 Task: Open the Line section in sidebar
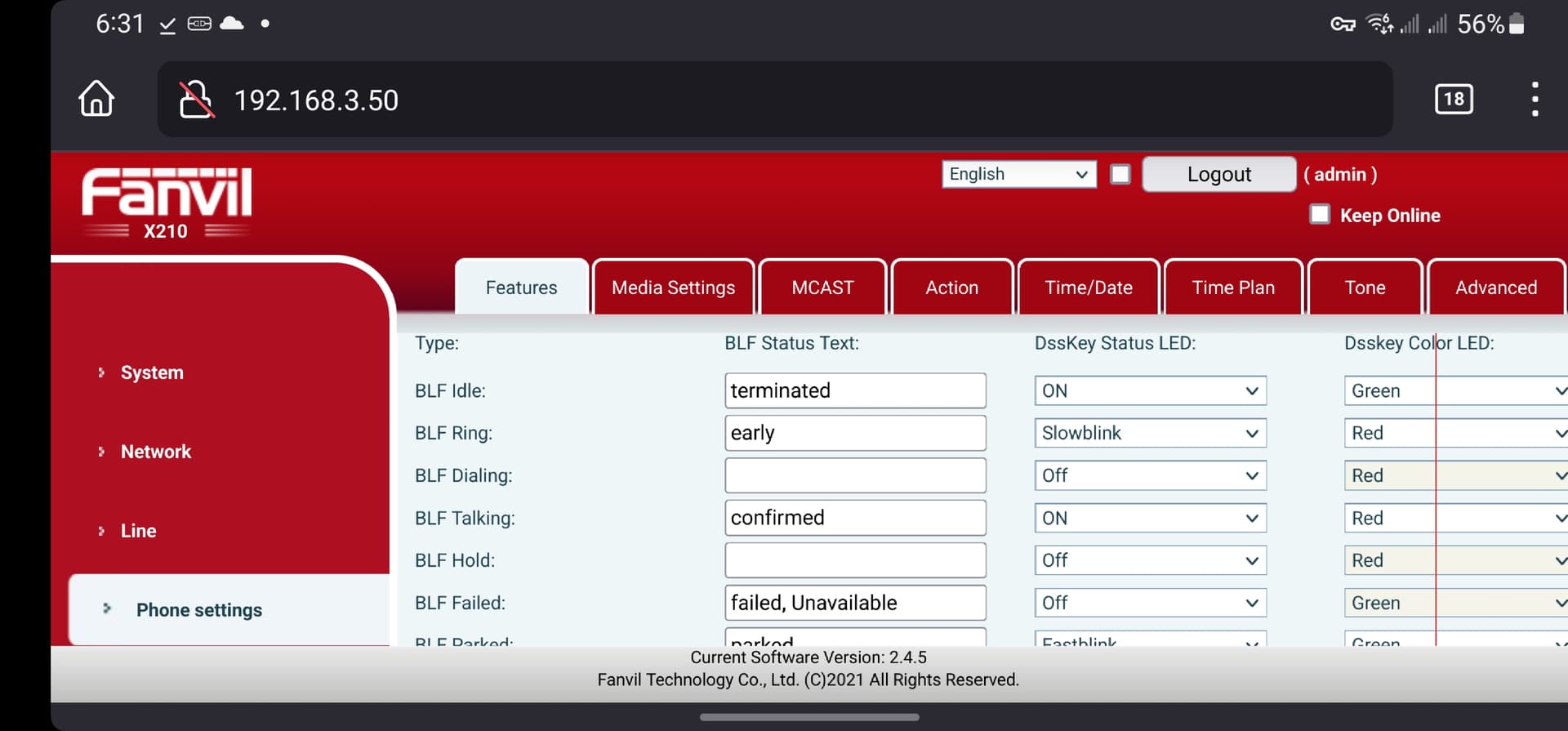coord(138,531)
